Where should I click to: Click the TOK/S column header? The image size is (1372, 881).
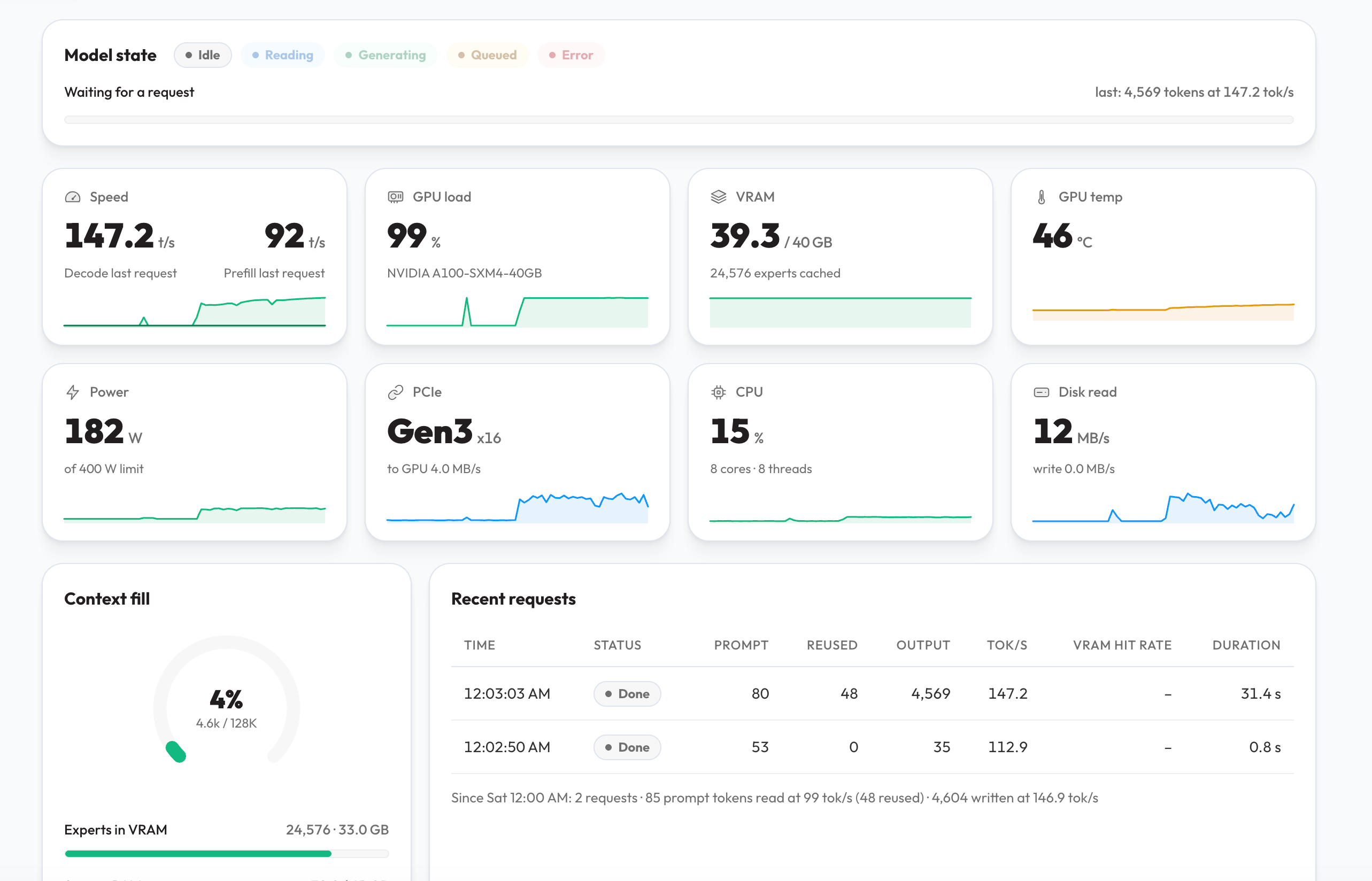click(1007, 645)
